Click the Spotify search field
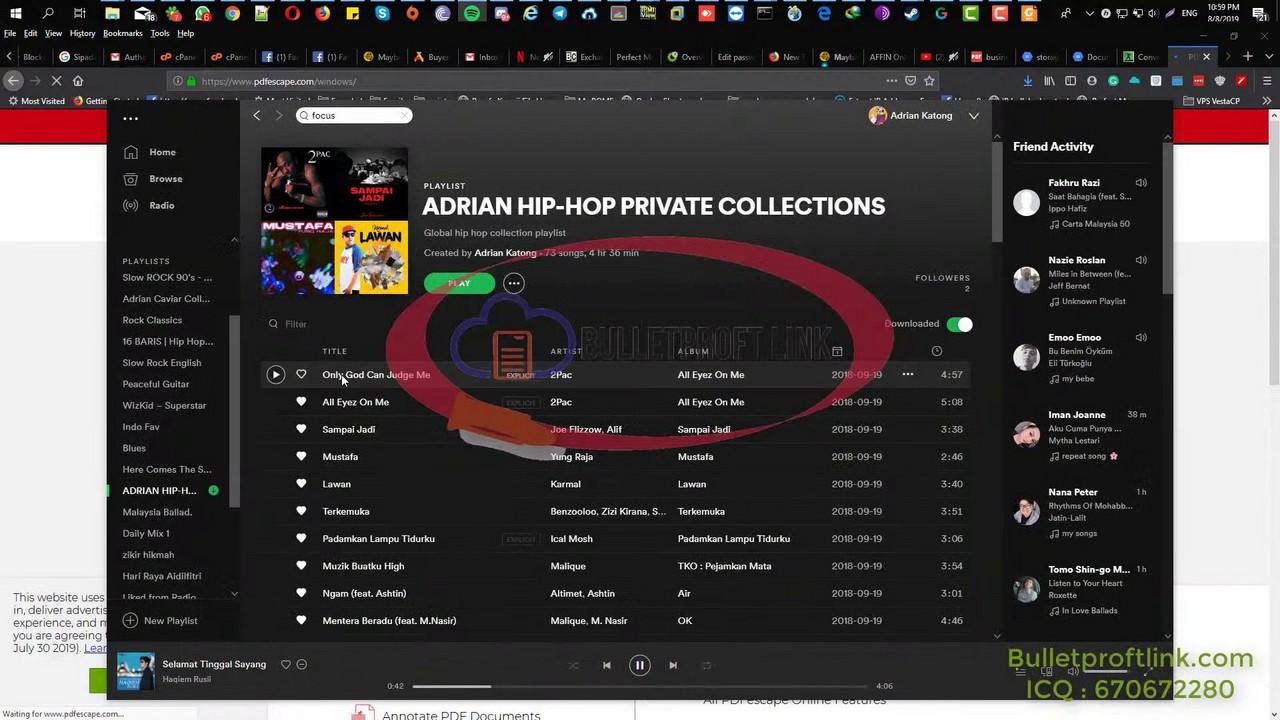This screenshot has width=1280, height=720. pos(354,115)
